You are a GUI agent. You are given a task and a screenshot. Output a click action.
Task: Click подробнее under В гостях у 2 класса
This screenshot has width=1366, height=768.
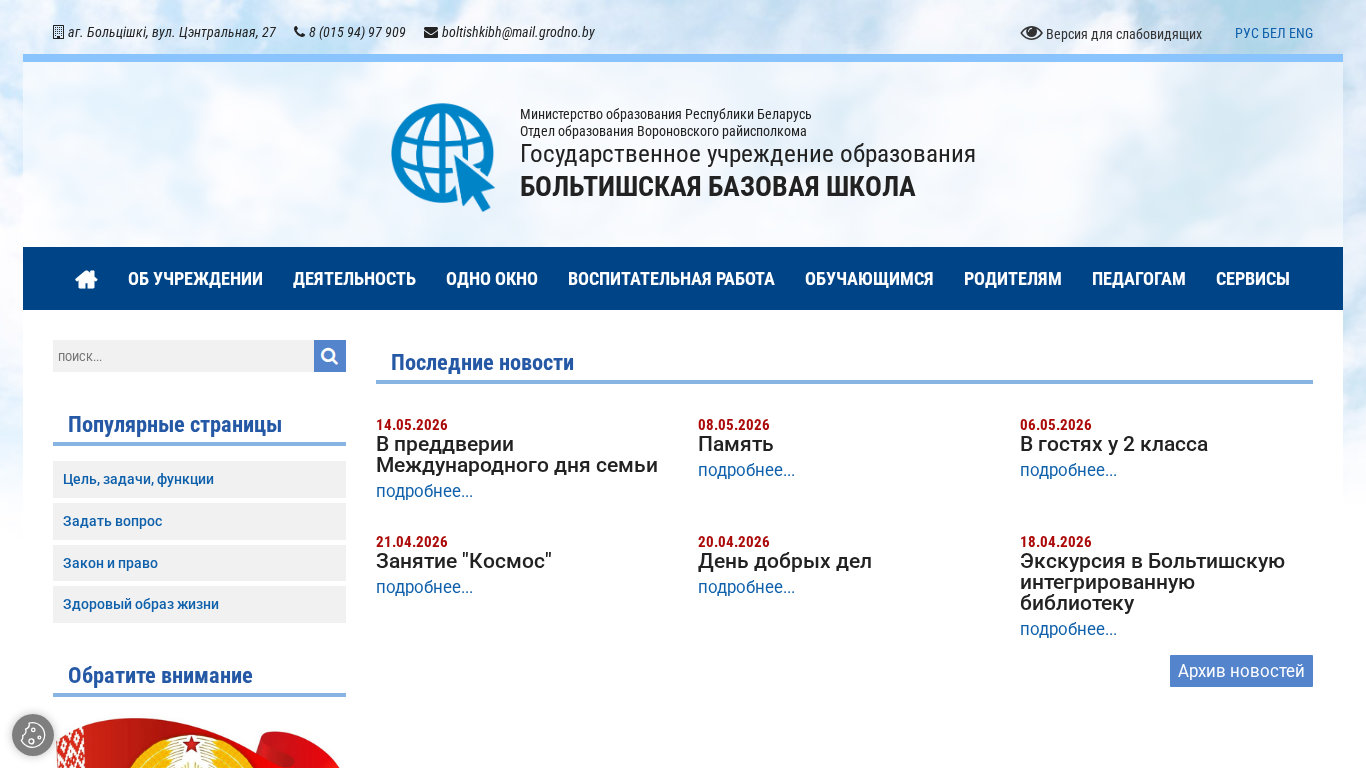(1068, 470)
